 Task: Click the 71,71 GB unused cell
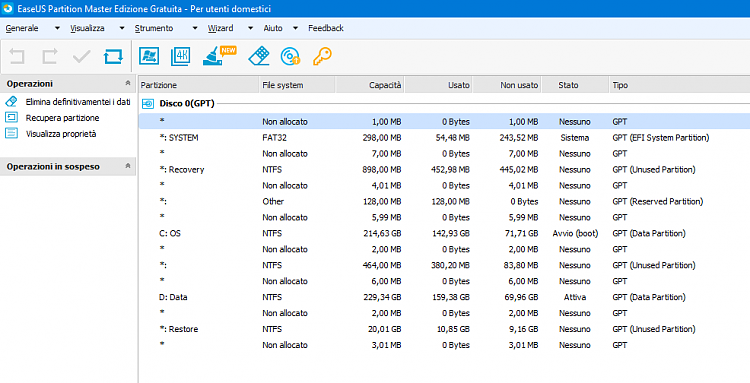[521, 233]
